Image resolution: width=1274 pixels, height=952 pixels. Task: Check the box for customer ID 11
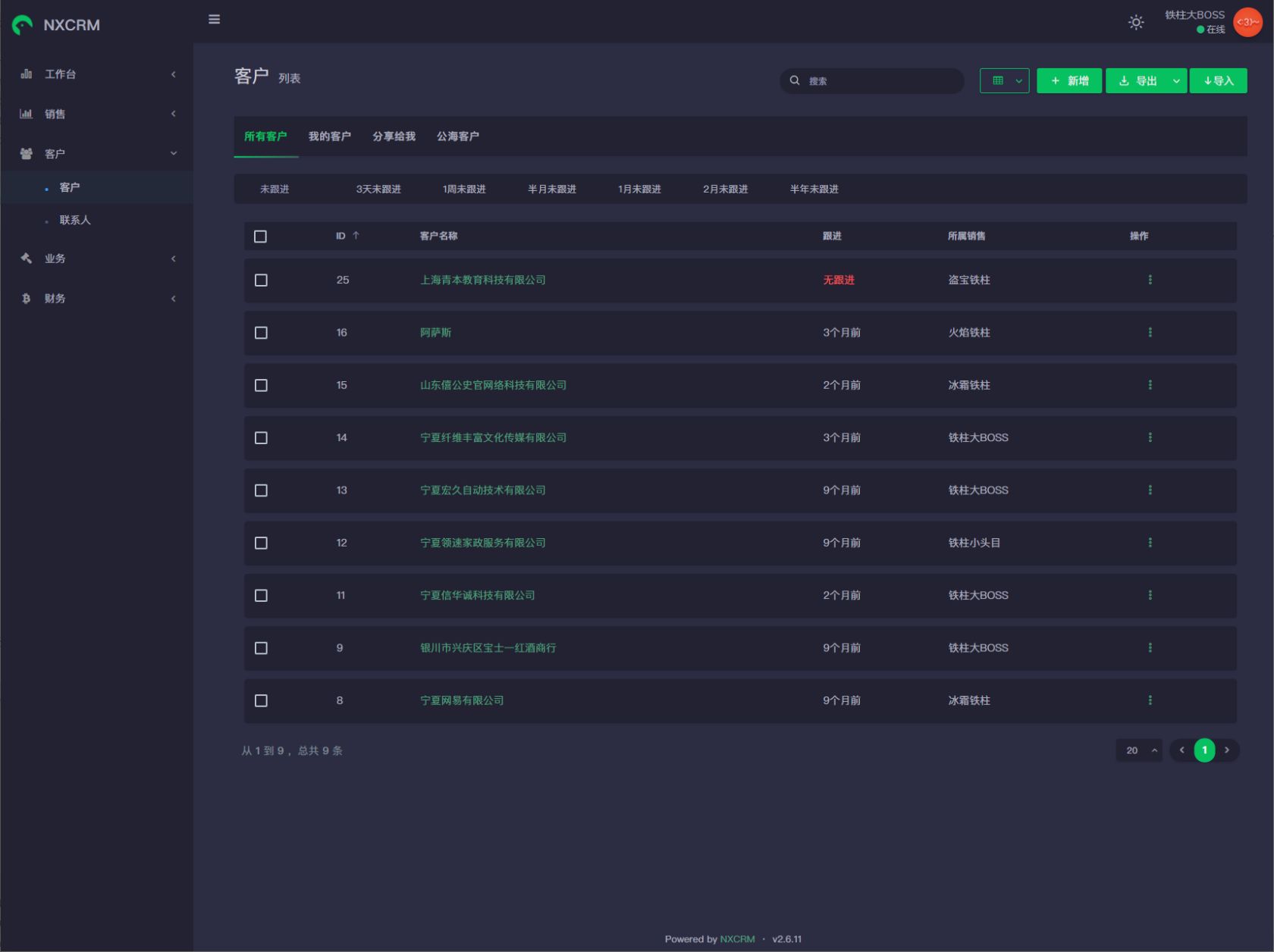[261, 596]
